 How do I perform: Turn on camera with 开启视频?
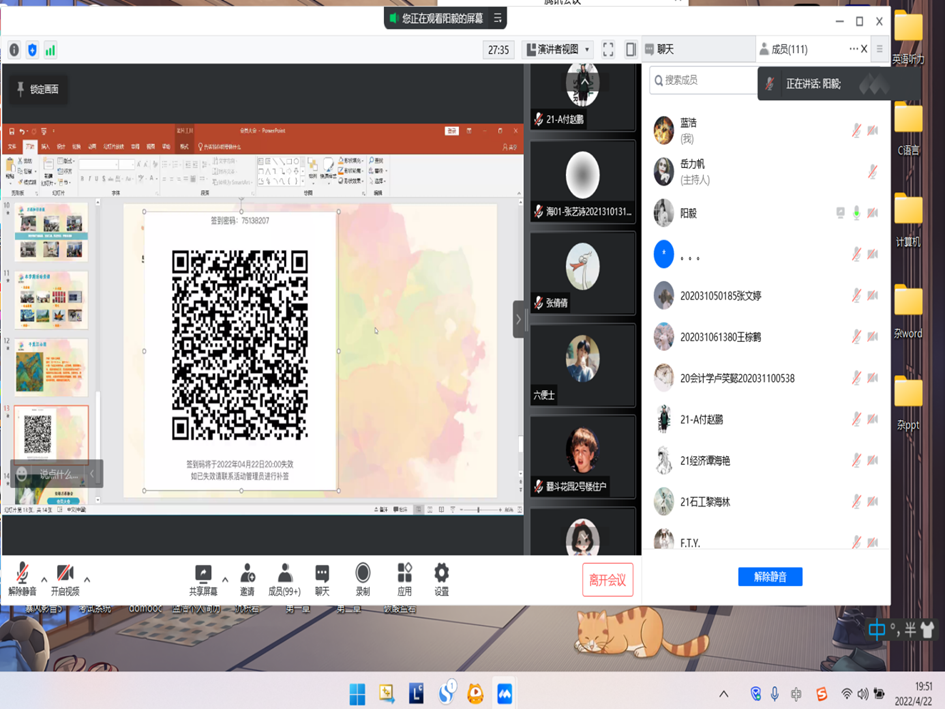(65, 579)
